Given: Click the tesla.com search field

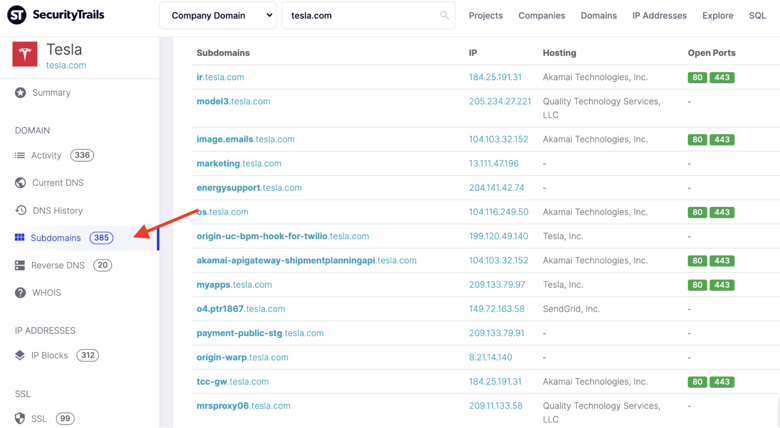Looking at the screenshot, I should pos(368,15).
